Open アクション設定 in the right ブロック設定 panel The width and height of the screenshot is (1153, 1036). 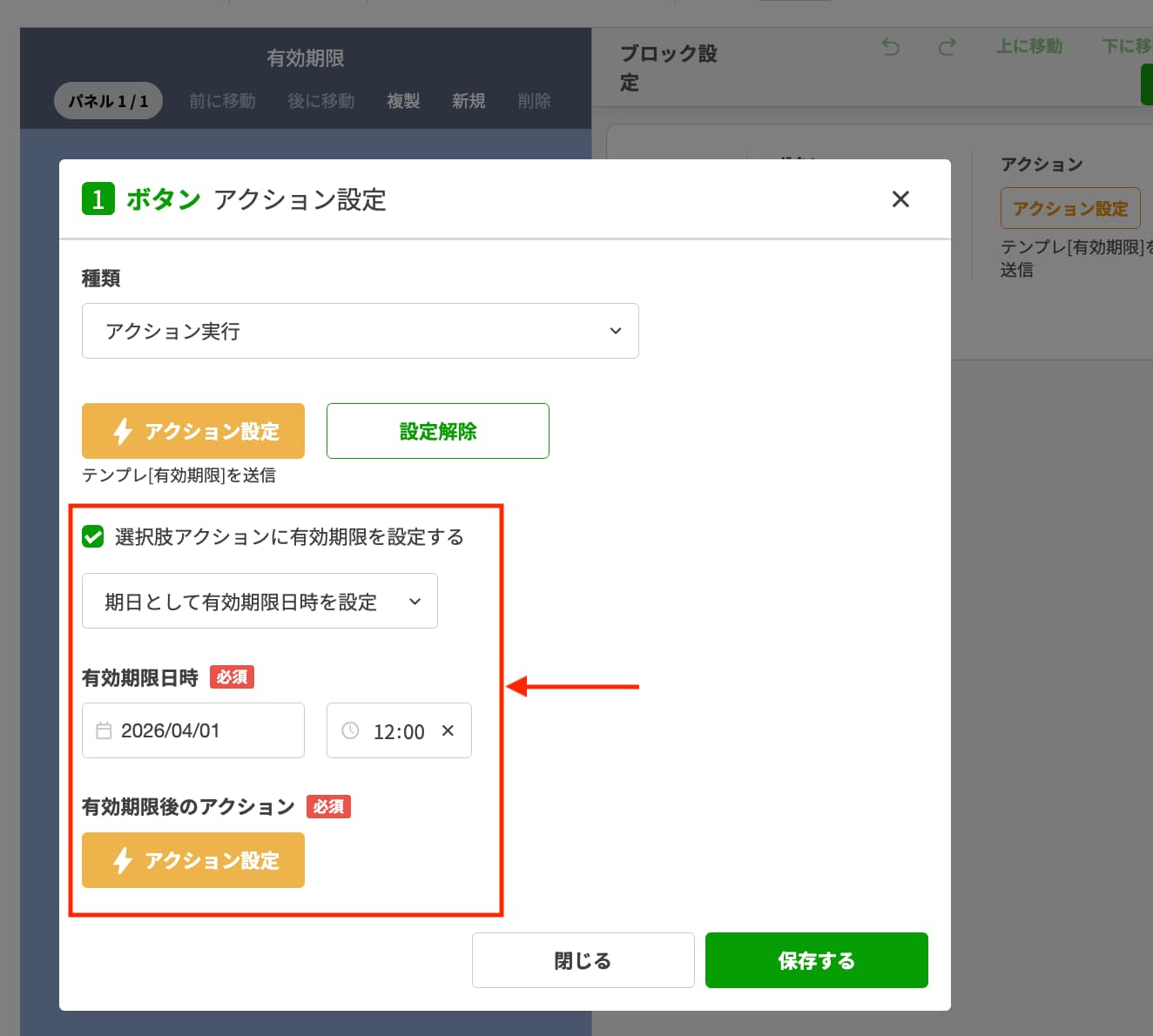click(1070, 208)
